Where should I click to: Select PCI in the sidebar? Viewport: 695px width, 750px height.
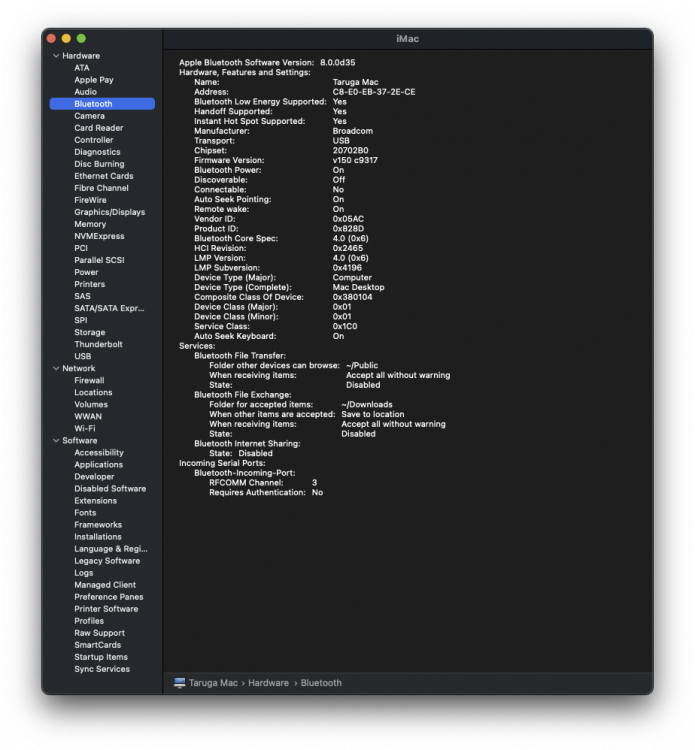click(x=81, y=248)
